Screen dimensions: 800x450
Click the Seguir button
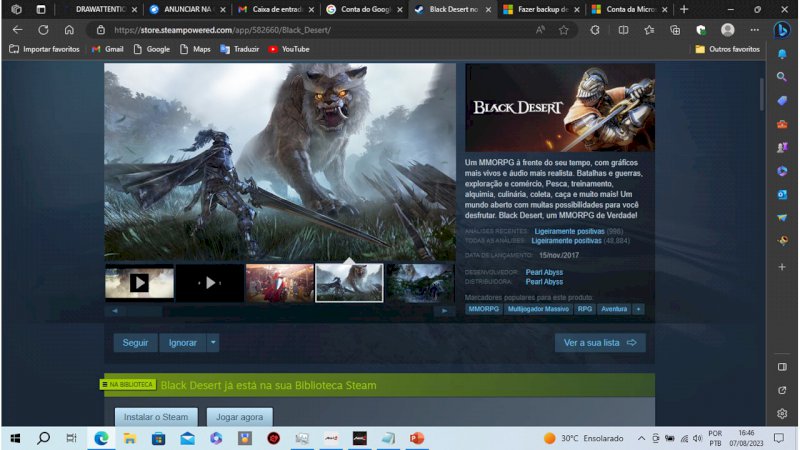click(135, 343)
